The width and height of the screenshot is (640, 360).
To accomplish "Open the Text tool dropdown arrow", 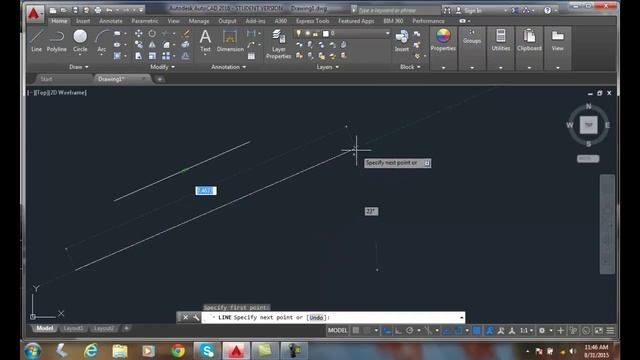I will coord(205,55).
